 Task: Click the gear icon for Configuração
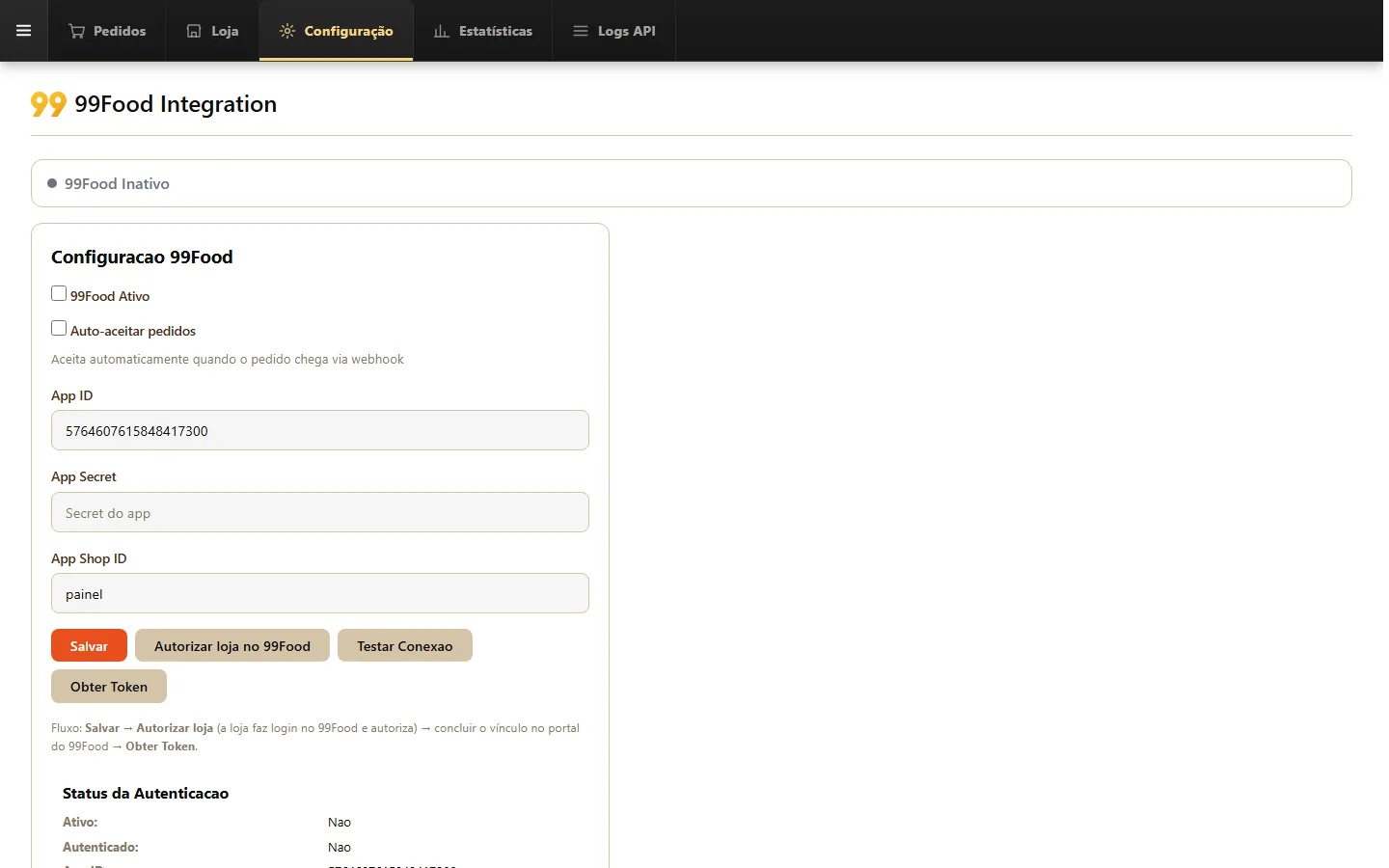(x=287, y=31)
